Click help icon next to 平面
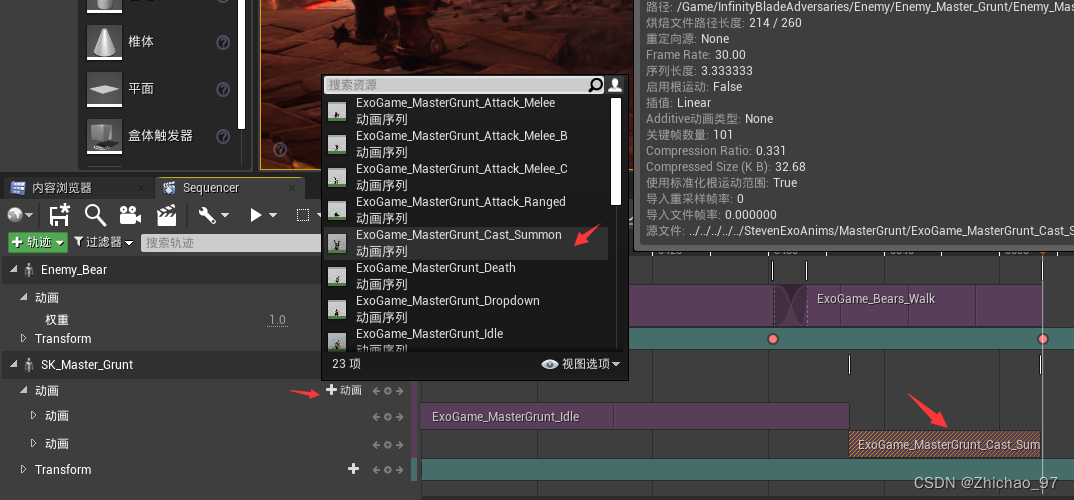Viewport: 1074px width, 500px height. pos(223,89)
